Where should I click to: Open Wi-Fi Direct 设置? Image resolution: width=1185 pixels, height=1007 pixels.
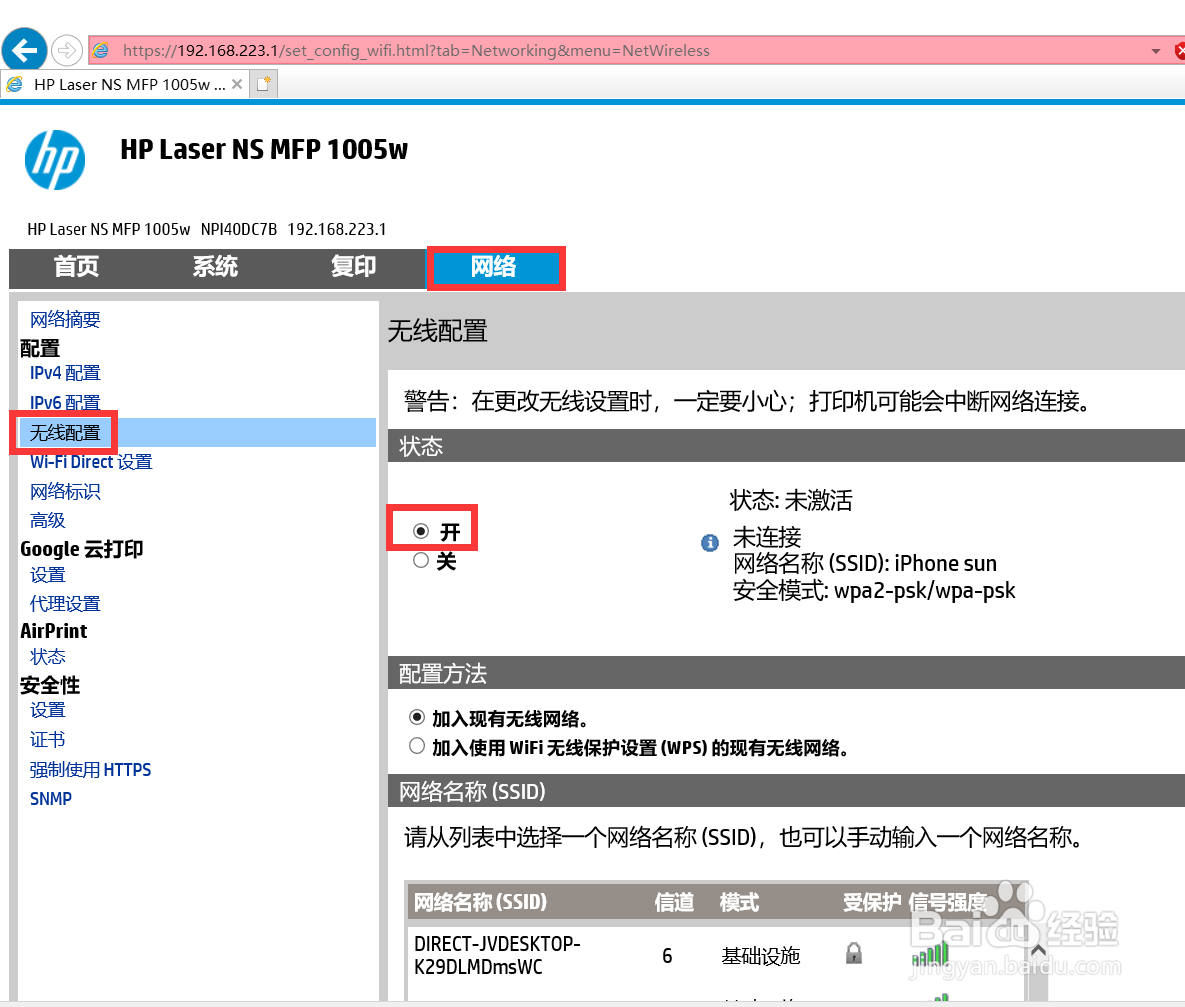91,462
